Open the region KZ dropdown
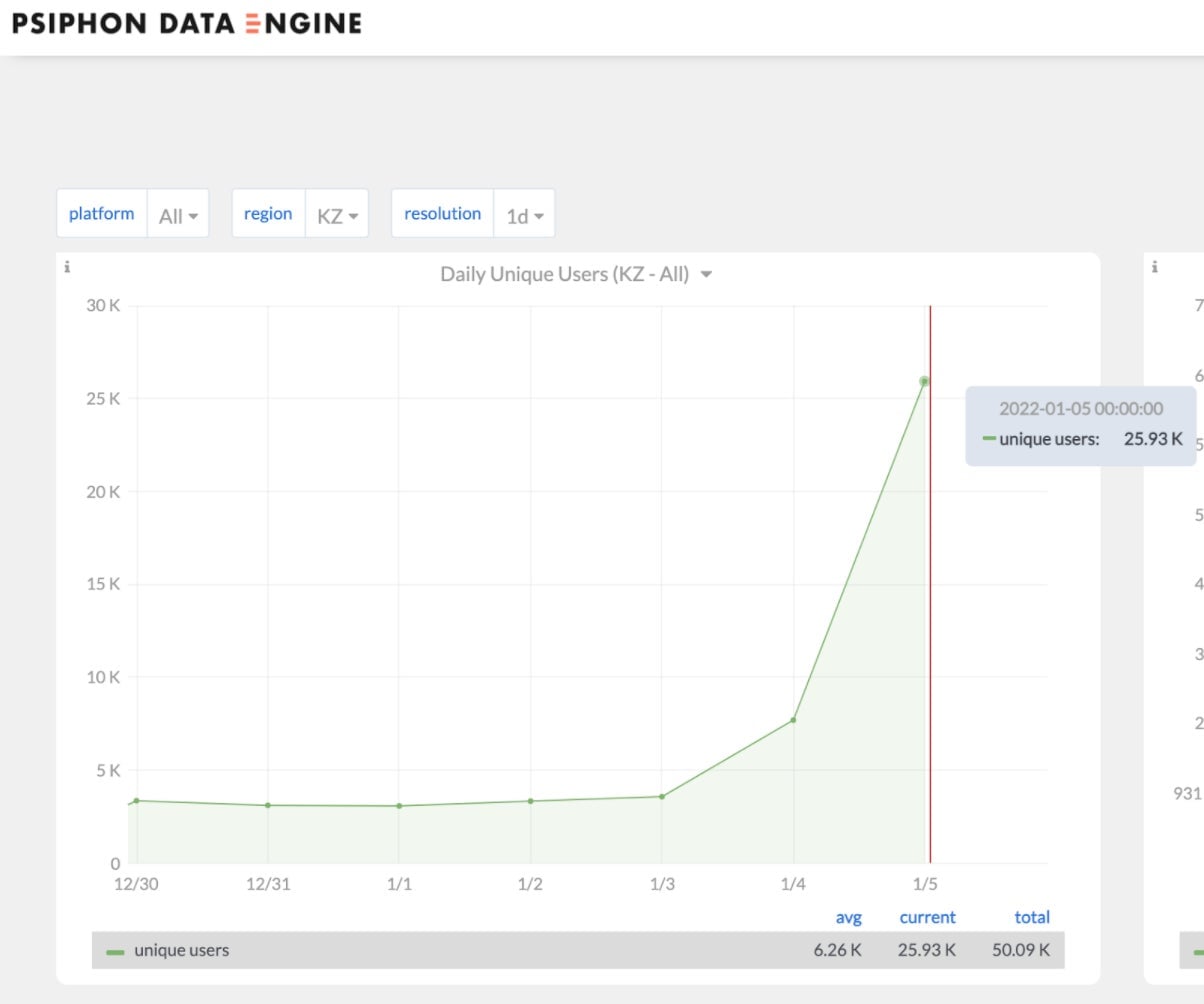Viewport: 1204px width, 1004px height. pos(339,213)
